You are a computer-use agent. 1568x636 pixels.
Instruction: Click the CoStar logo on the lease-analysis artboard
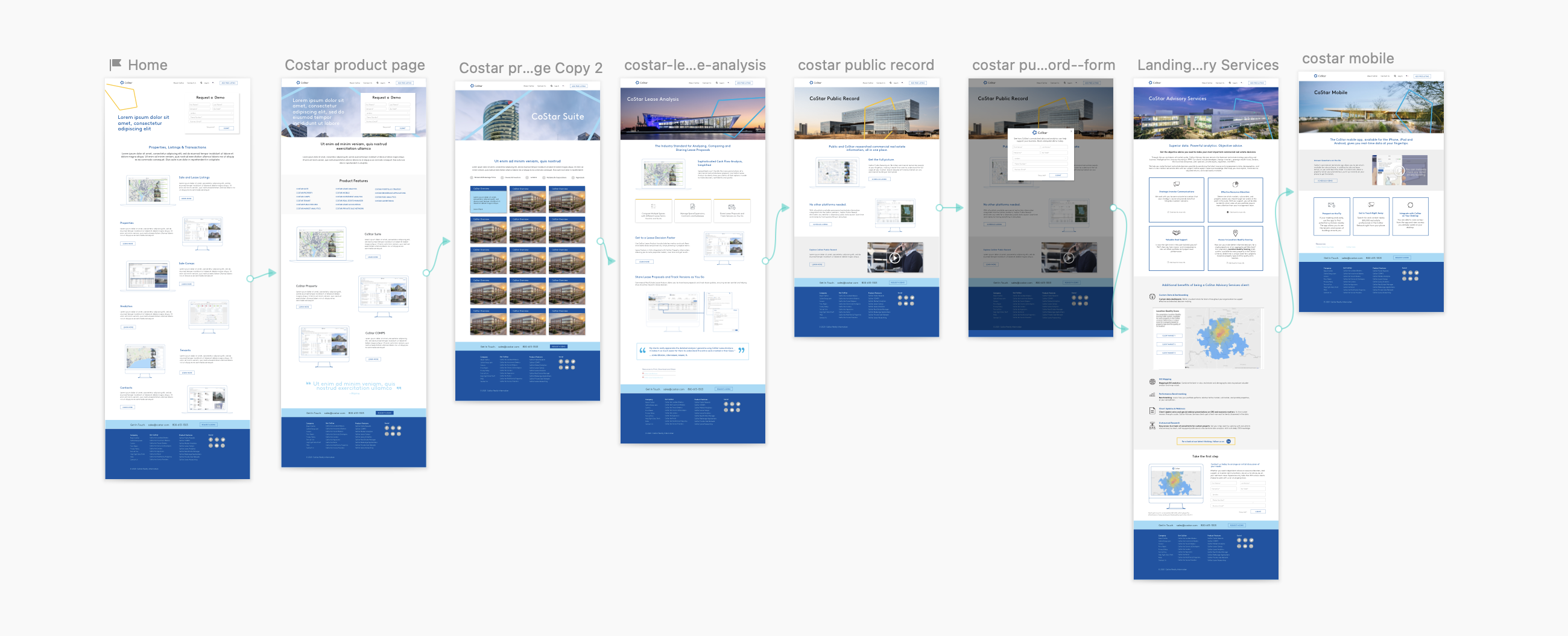[642, 83]
